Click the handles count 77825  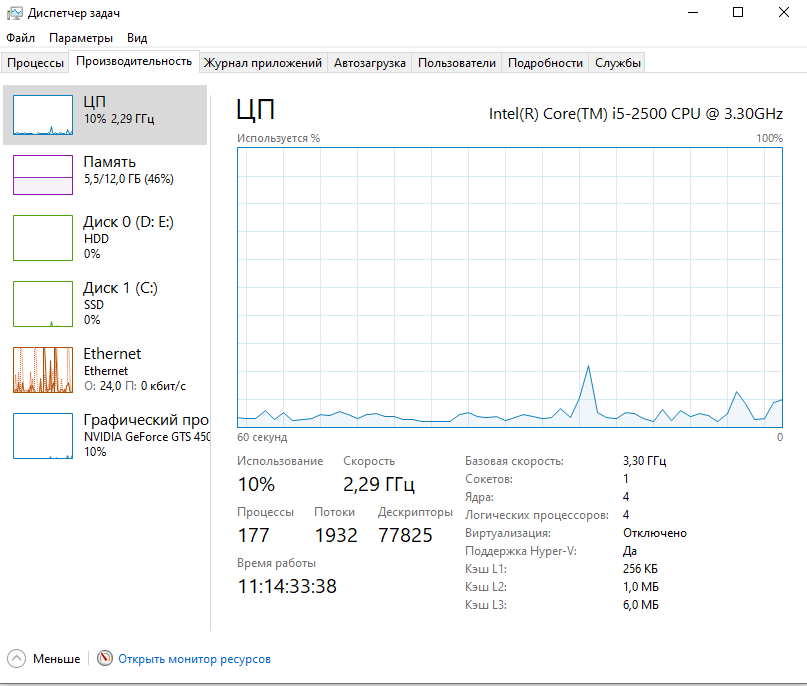(405, 535)
